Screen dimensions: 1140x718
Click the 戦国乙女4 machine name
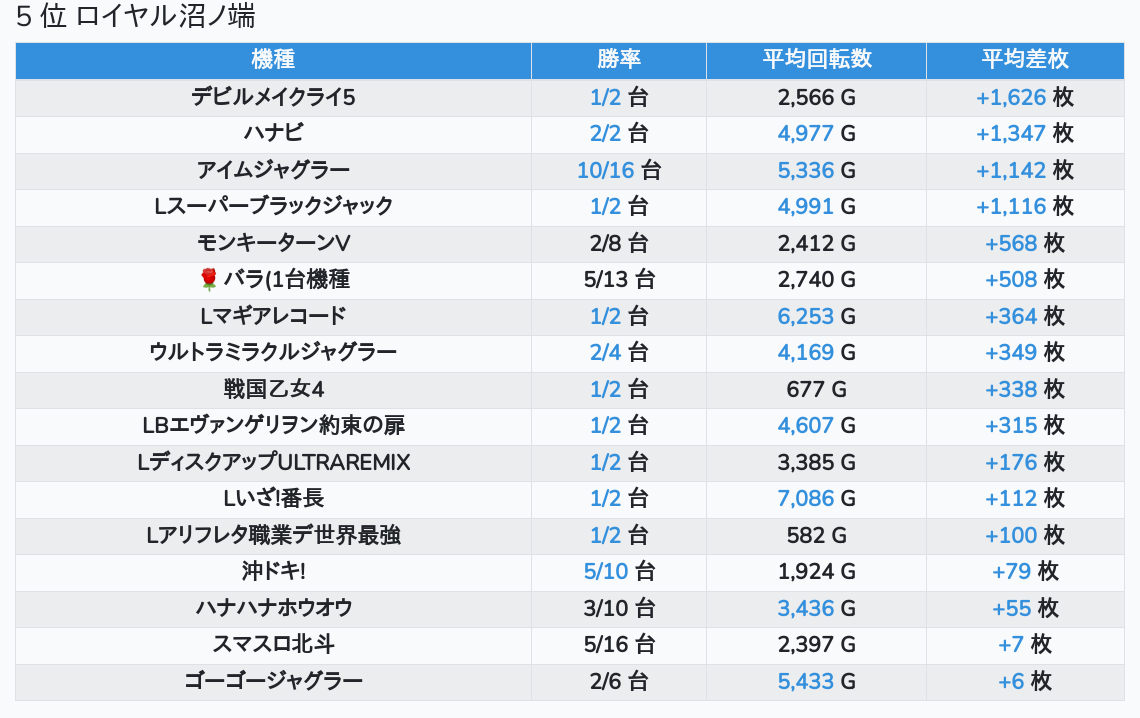[x=273, y=389]
